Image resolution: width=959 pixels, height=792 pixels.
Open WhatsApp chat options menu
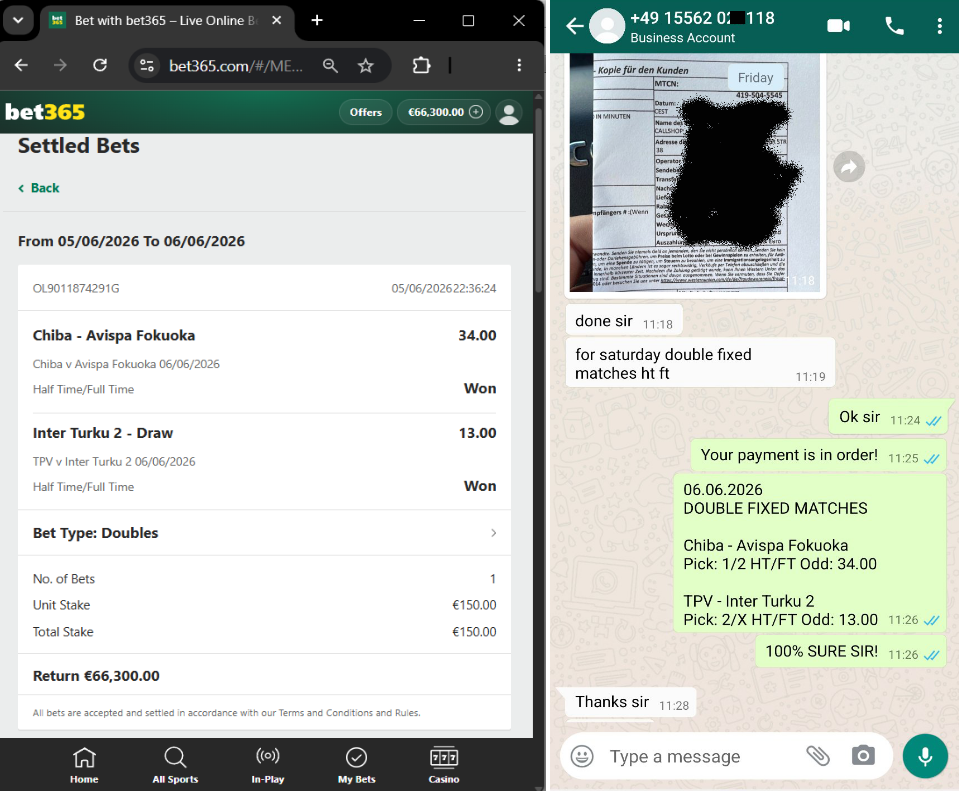939,26
